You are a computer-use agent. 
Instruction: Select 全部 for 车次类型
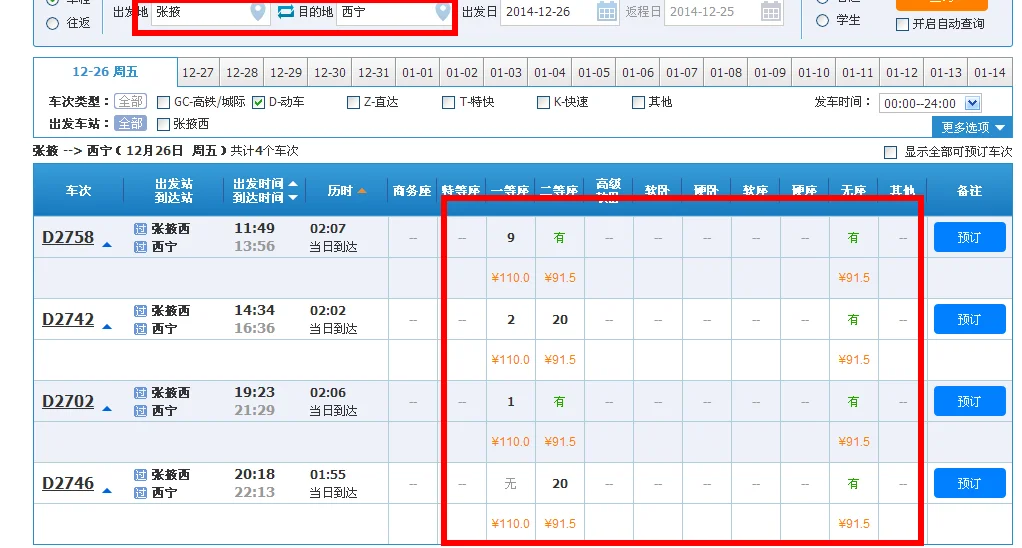(x=130, y=102)
